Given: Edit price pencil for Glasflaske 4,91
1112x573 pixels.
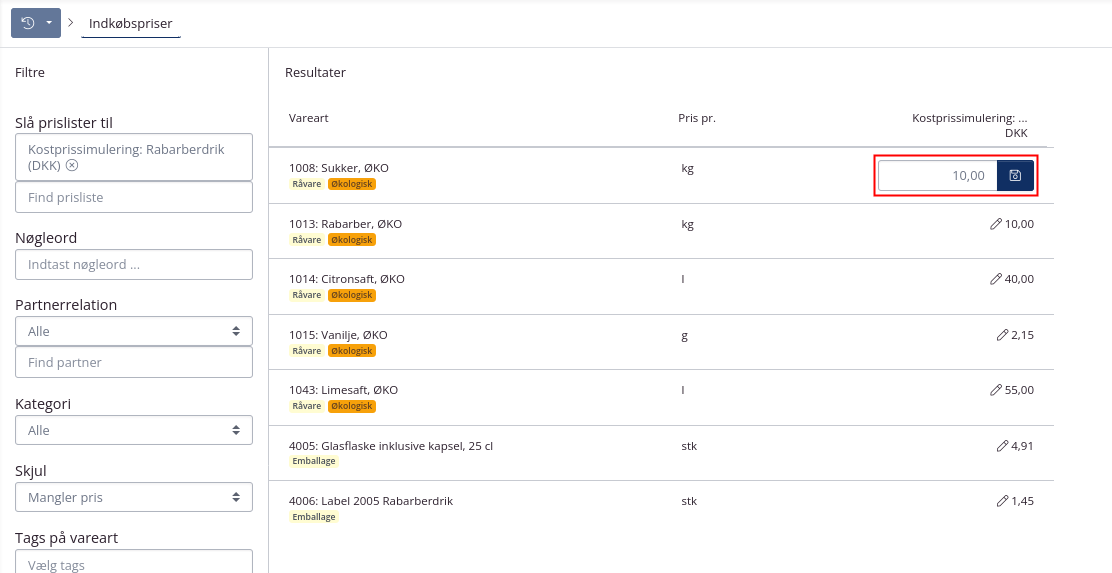Looking at the screenshot, I should (1002, 446).
